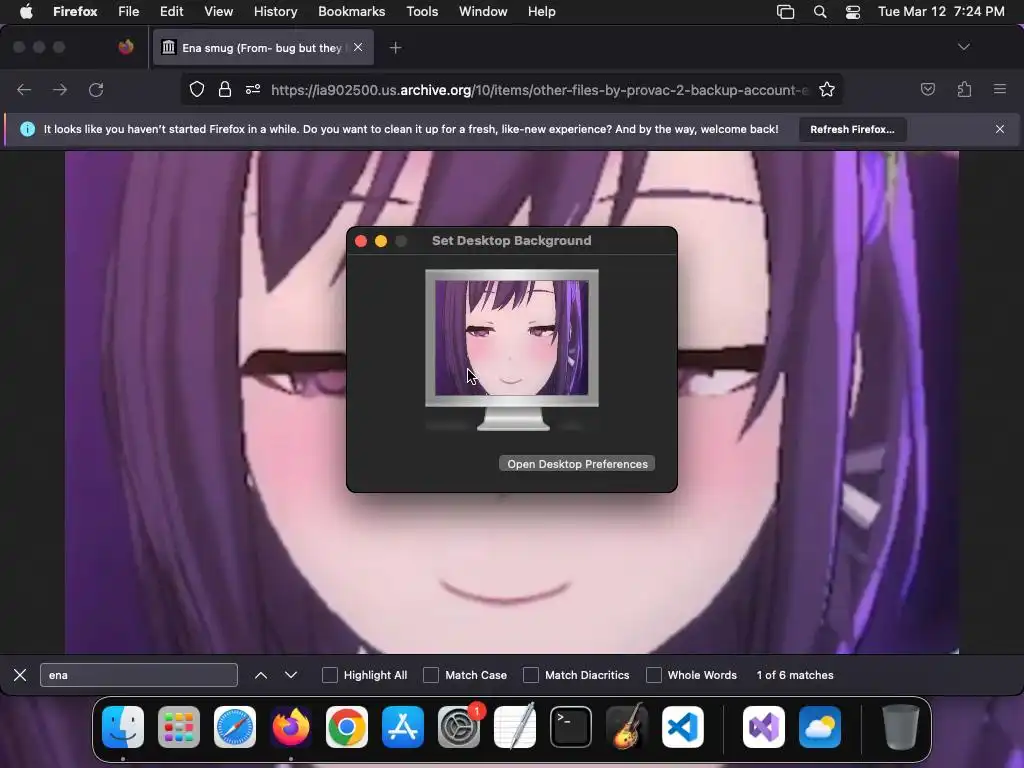Bookmark this page with the star
Image resolution: width=1024 pixels, height=768 pixels.
827,89
